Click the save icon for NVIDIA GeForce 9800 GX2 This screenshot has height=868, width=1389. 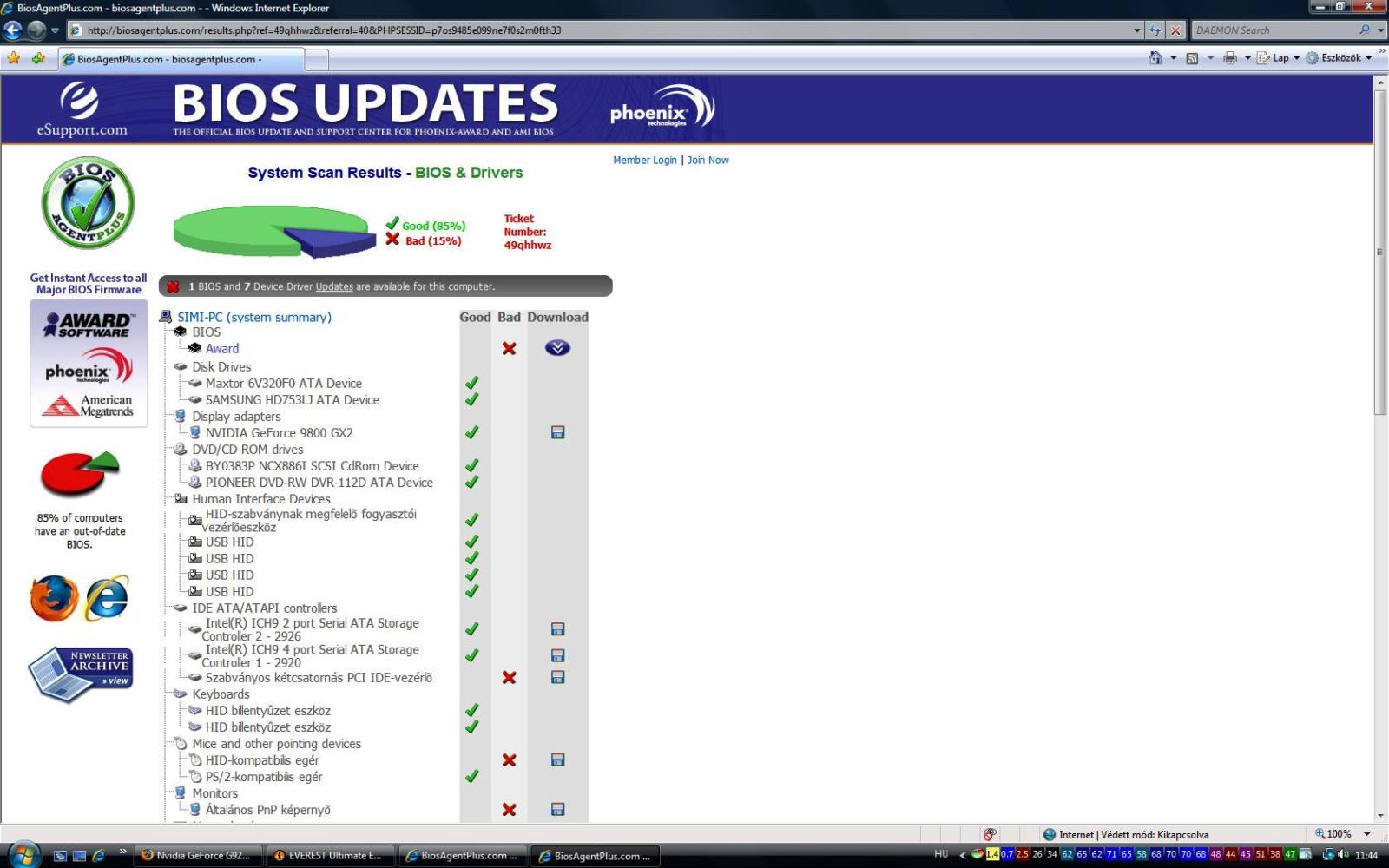(557, 432)
